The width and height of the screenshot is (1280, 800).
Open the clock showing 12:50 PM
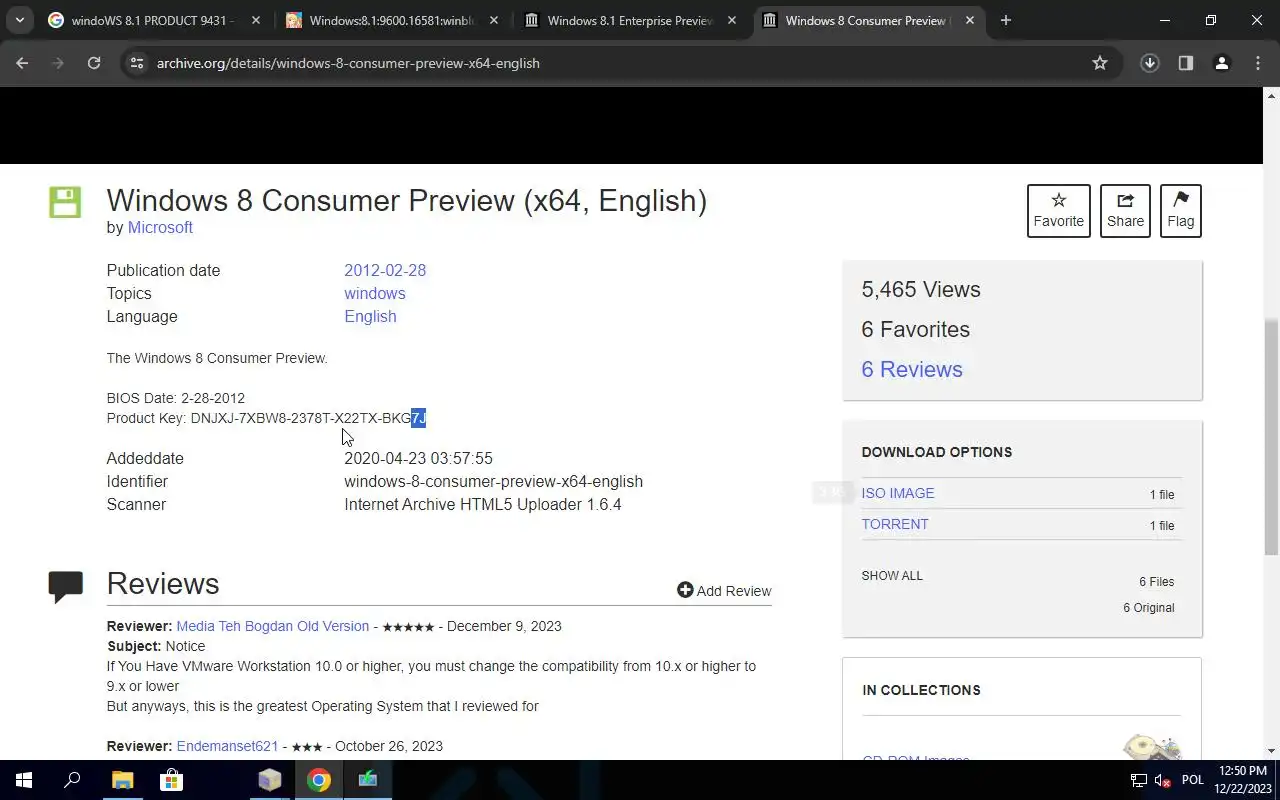[x=1243, y=780]
